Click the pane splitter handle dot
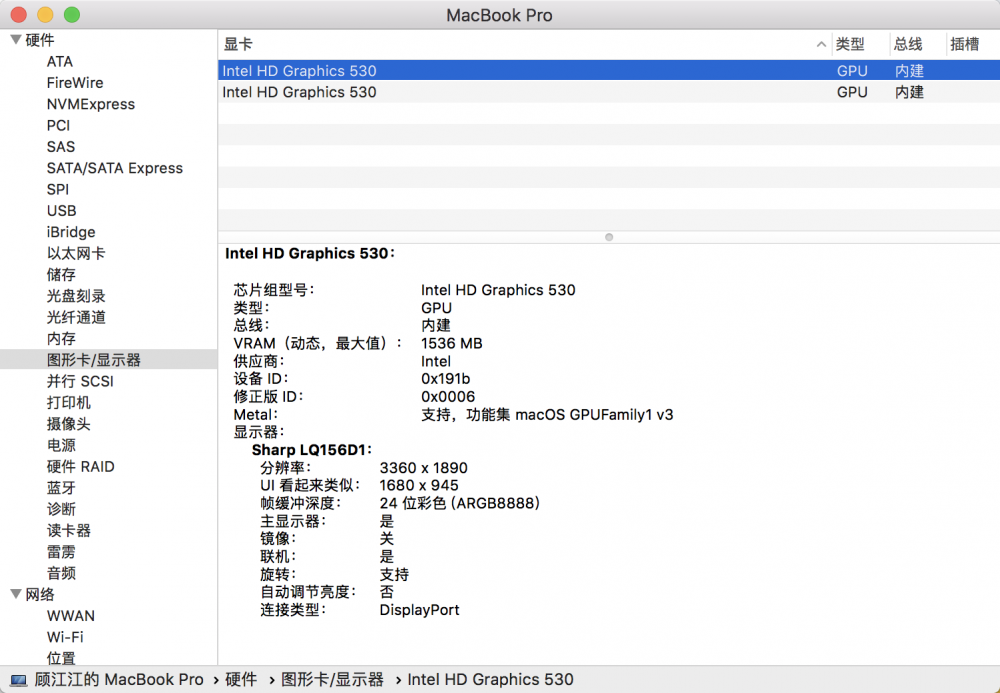Image resolution: width=1000 pixels, height=693 pixels. tap(609, 237)
